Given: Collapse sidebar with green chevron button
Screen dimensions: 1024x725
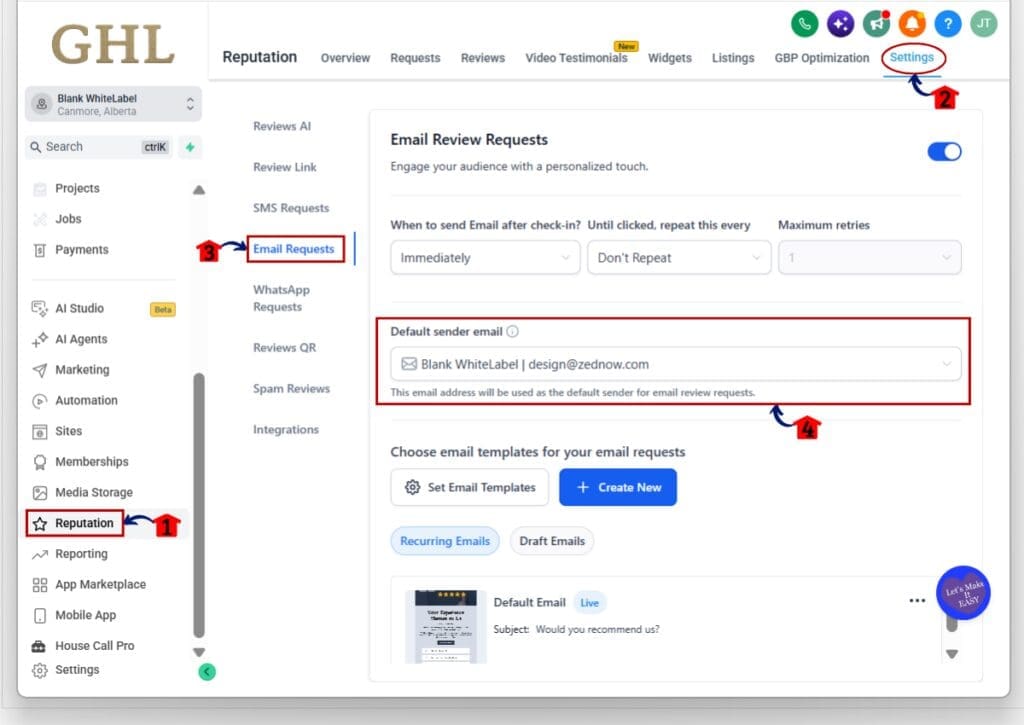Looking at the screenshot, I should pyautogui.click(x=207, y=671).
